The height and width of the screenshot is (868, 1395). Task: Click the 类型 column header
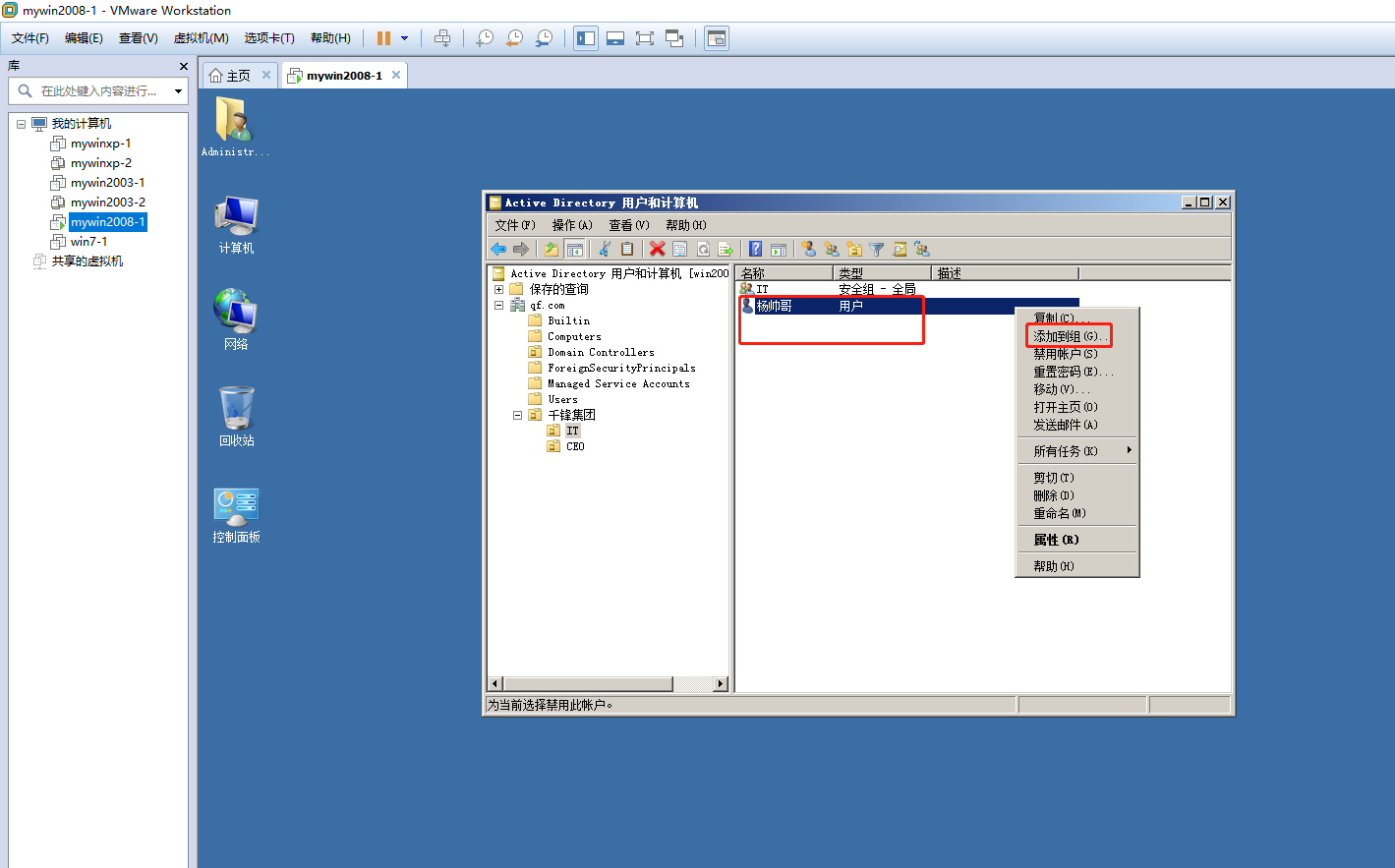(x=883, y=273)
